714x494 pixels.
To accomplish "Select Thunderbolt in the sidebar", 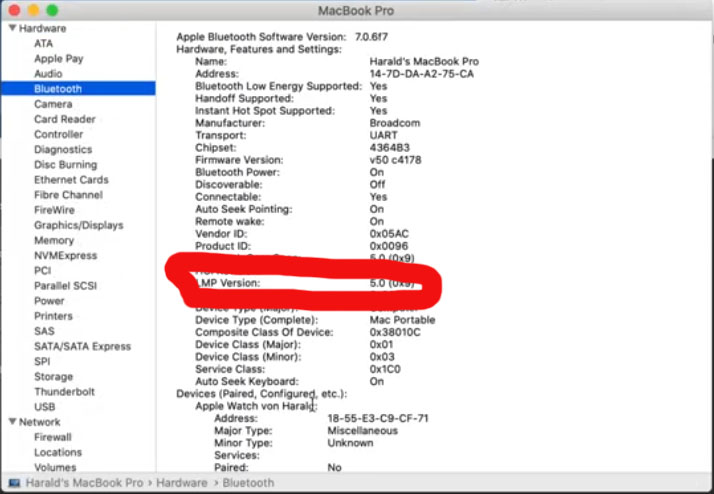I will point(65,392).
